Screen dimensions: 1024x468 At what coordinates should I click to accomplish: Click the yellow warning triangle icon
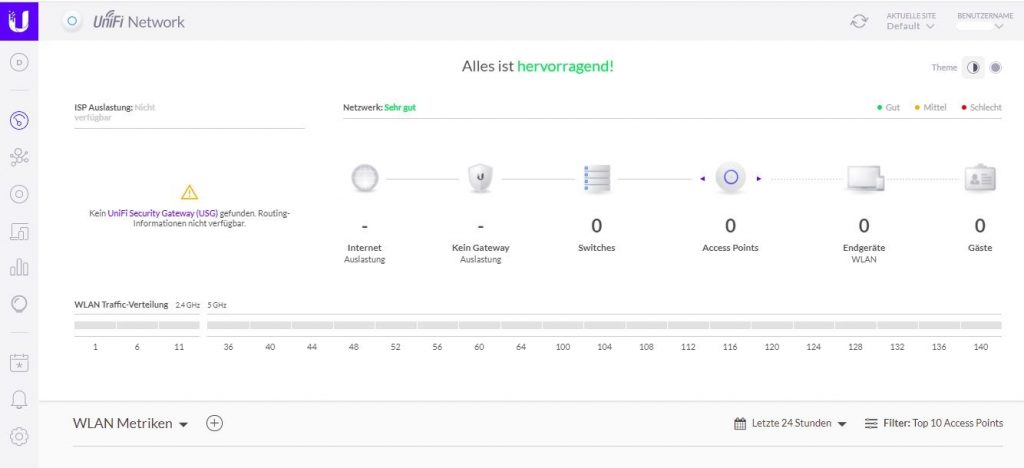tap(189, 192)
